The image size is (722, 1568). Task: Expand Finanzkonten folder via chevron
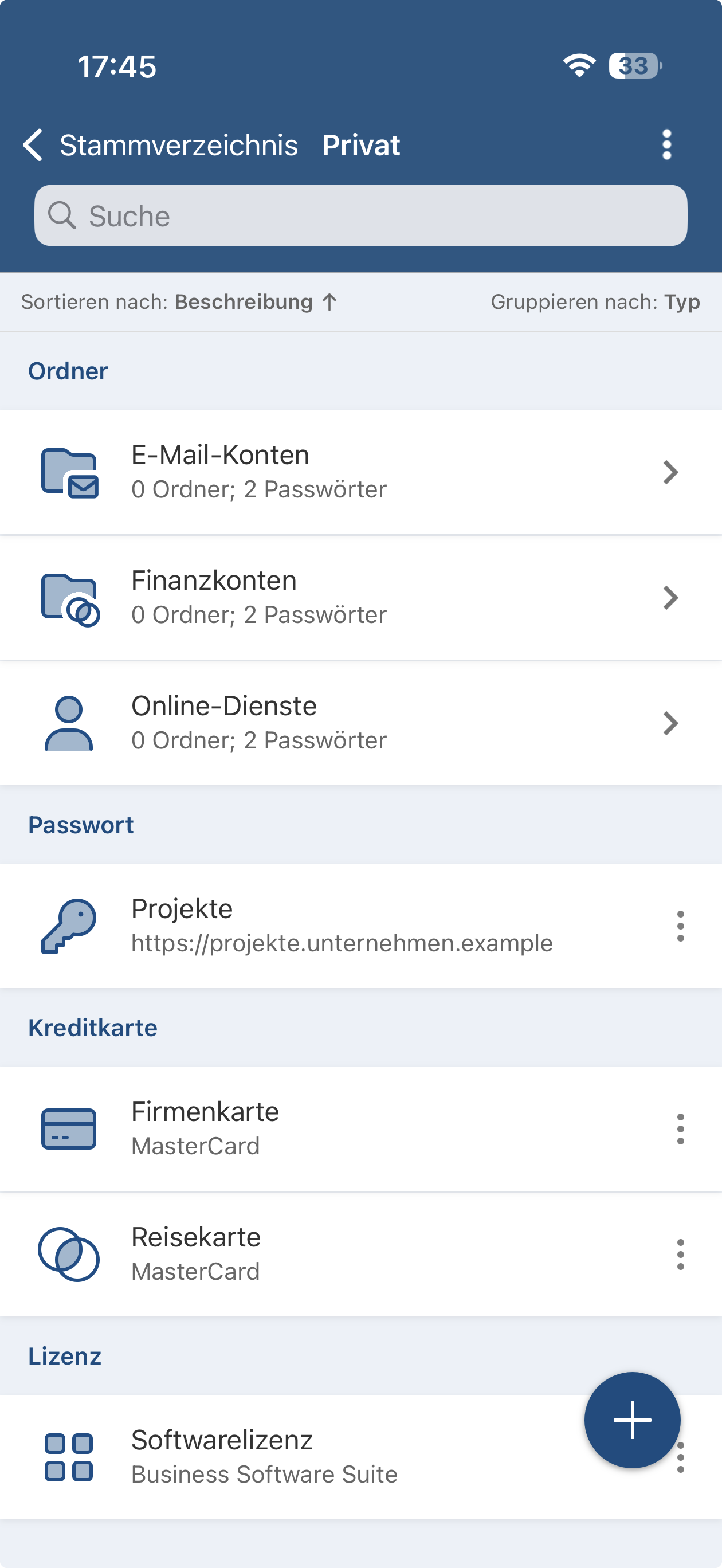click(x=670, y=598)
